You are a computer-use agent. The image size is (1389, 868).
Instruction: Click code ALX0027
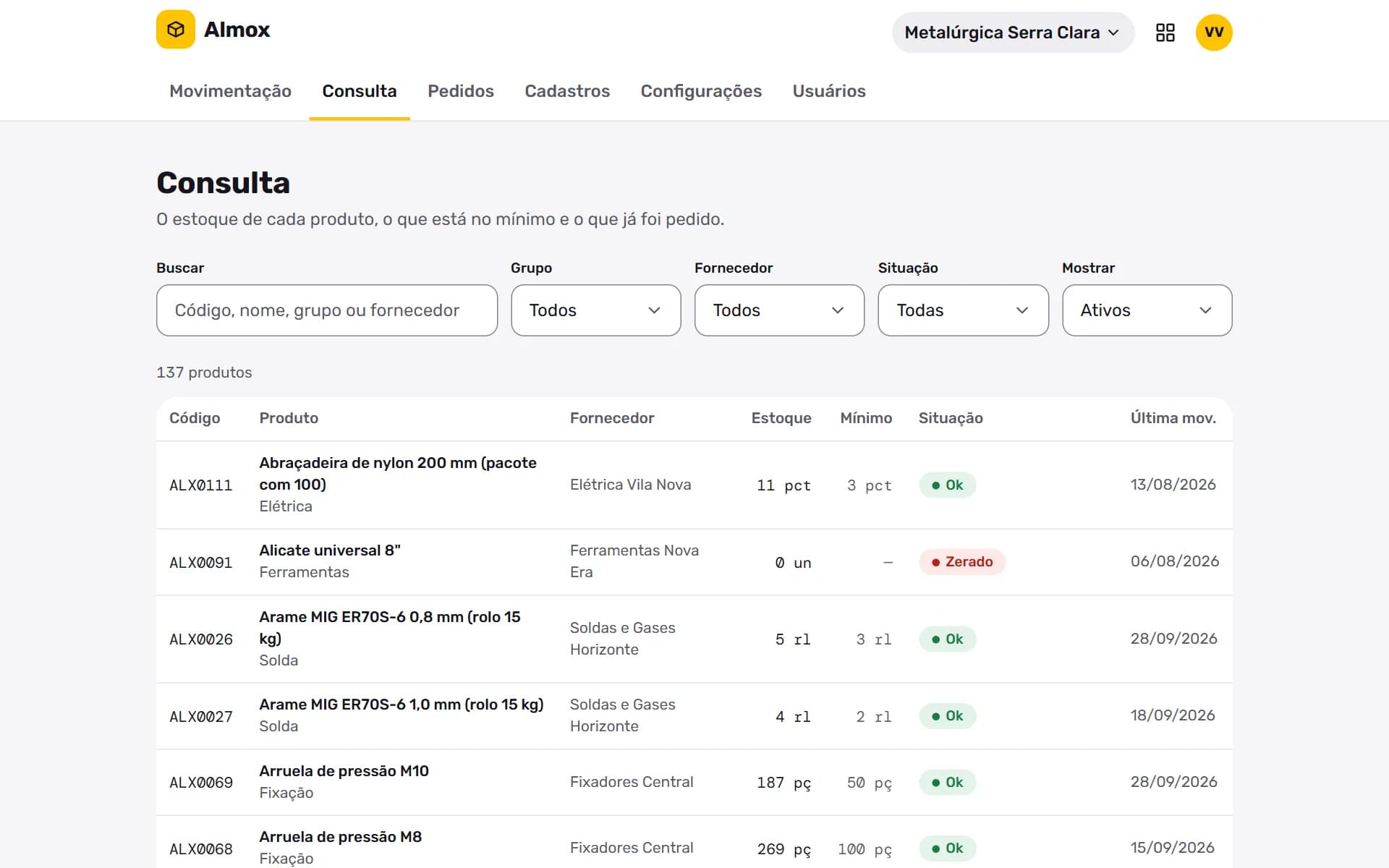point(200,717)
